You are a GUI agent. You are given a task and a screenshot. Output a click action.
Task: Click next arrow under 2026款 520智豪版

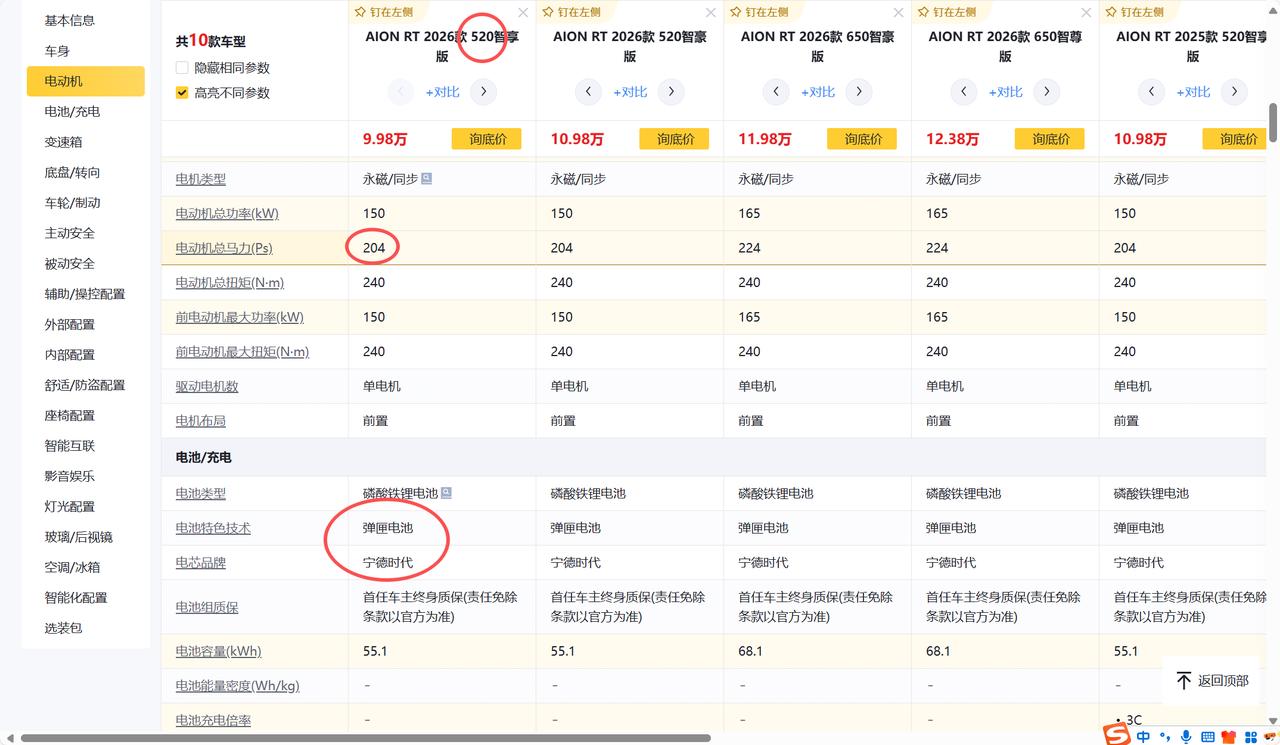click(672, 92)
